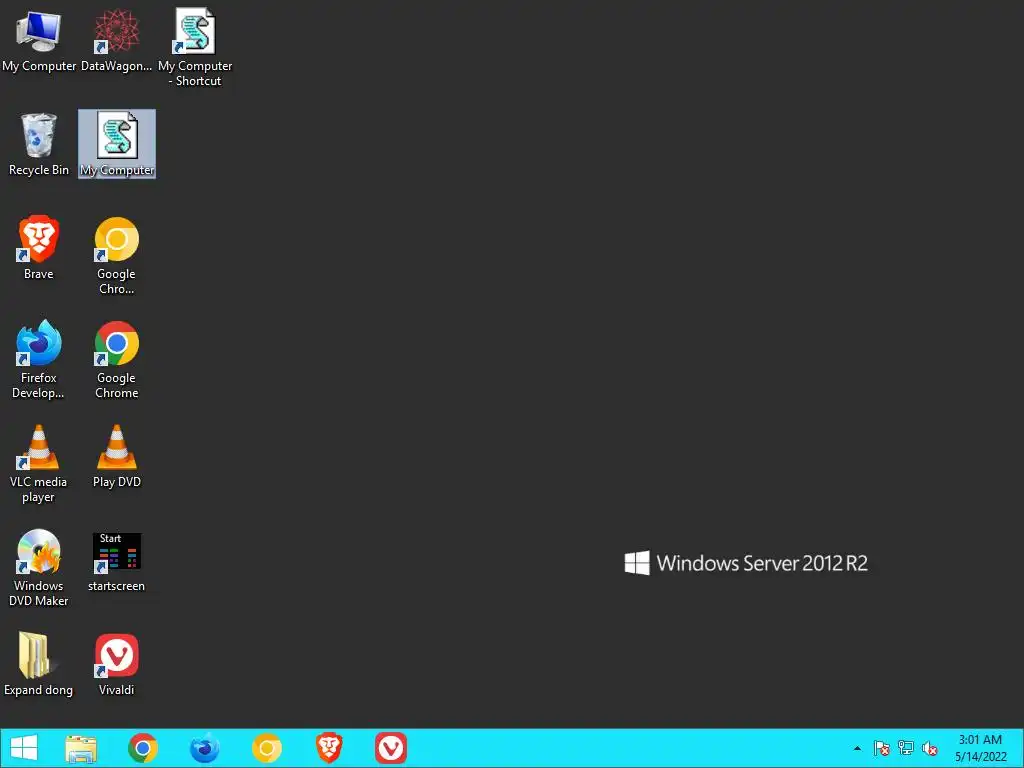Viewport: 1024px width, 768px height.
Task: Launch Vivaldi from the taskbar
Action: tap(391, 748)
